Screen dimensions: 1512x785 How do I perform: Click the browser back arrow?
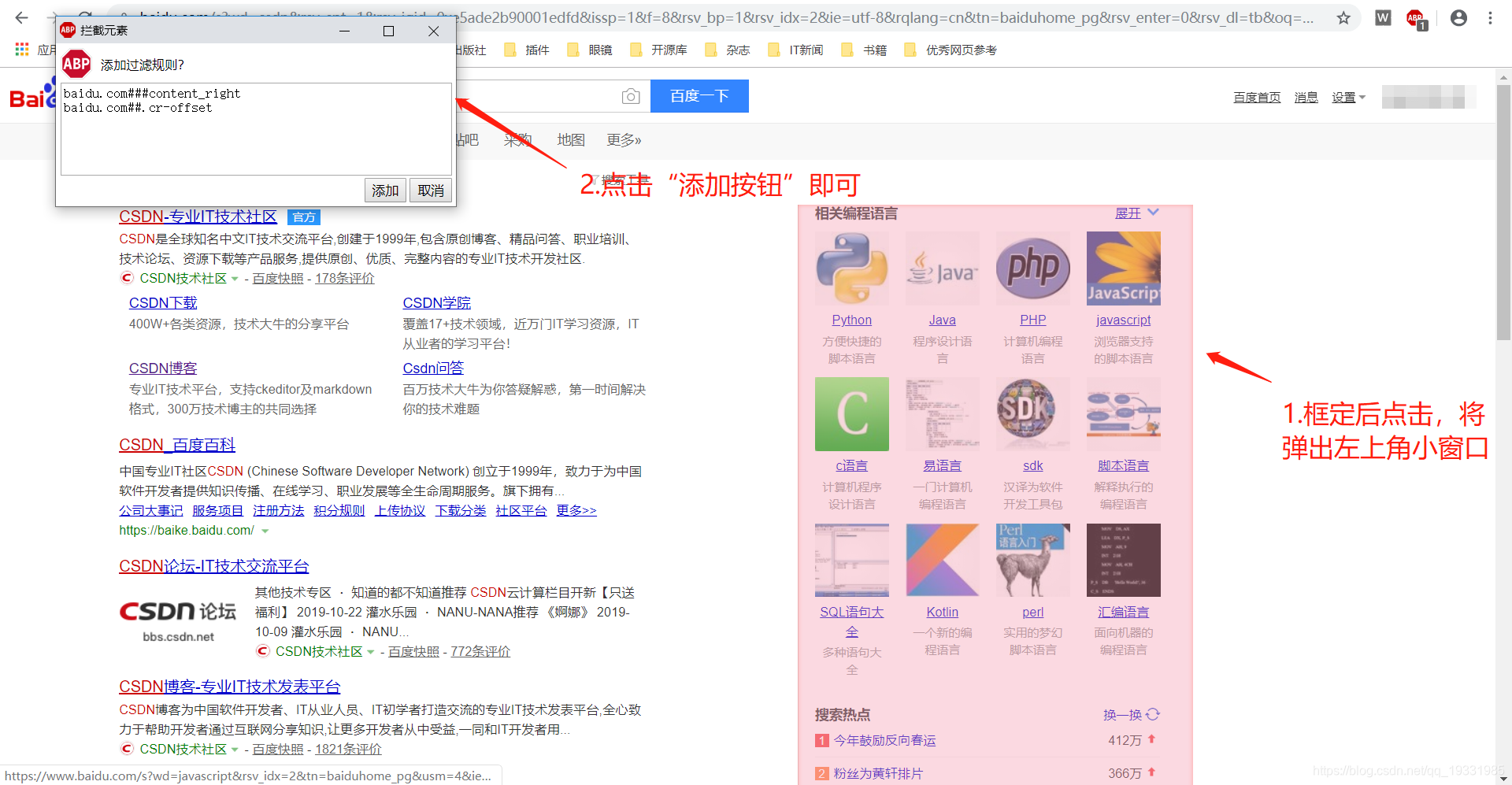pyautogui.click(x=21, y=17)
